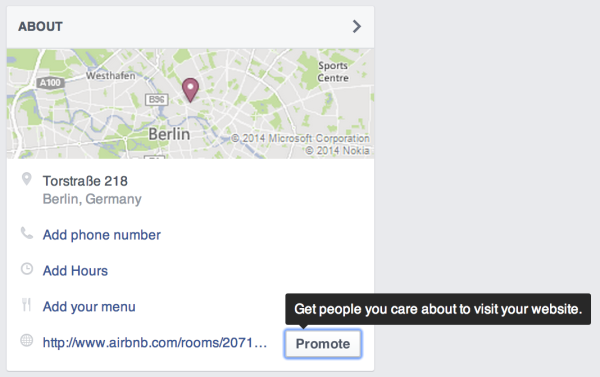This screenshot has width=600, height=377.
Task: Click the phone icon next to Add phone number
Action: pos(26,233)
